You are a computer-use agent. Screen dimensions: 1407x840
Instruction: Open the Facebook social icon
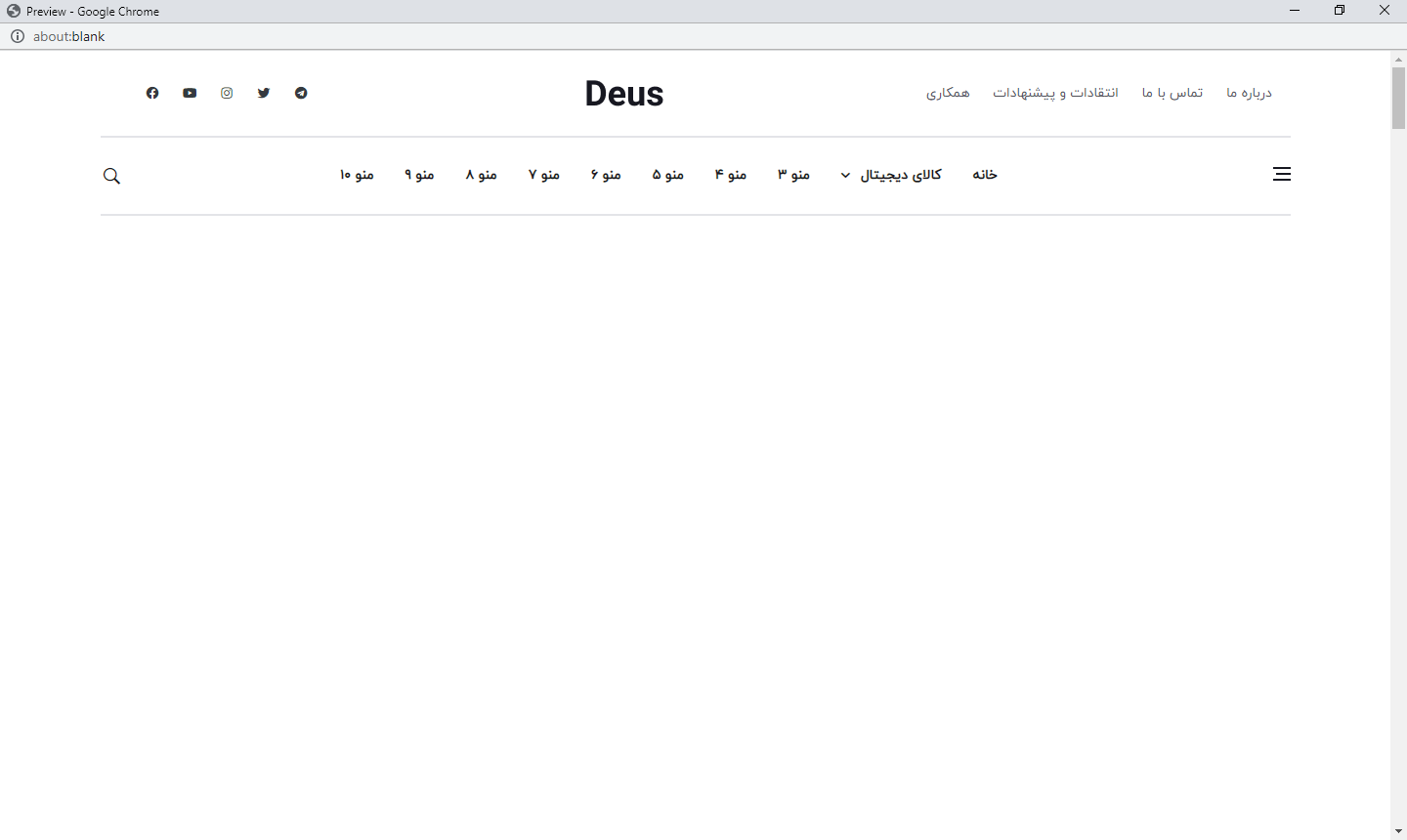[152, 93]
